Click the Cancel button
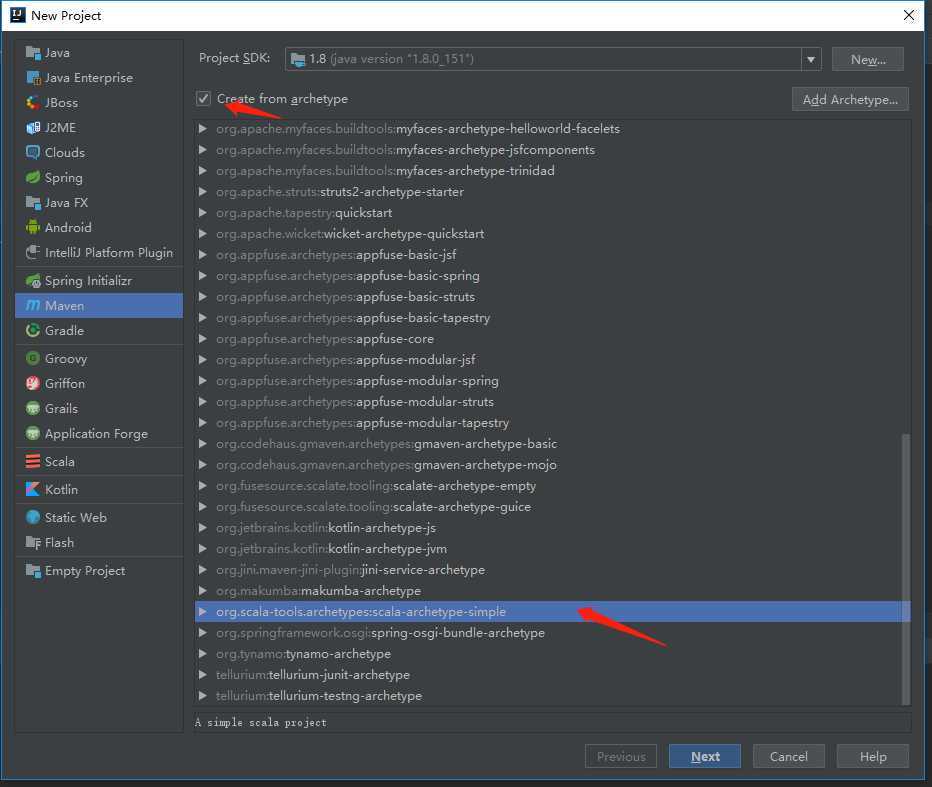This screenshot has width=932, height=787. point(789,756)
